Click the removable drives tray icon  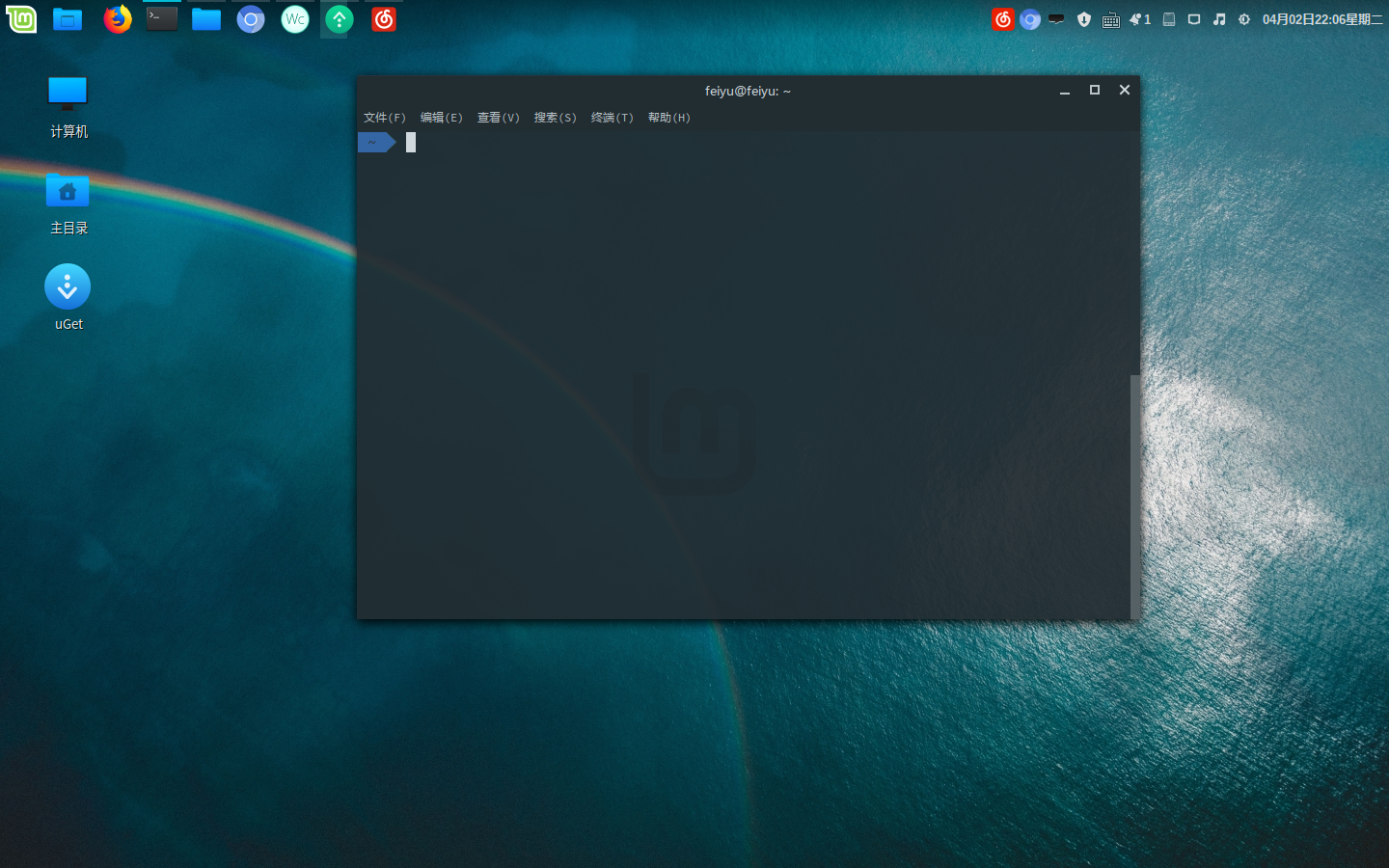(x=1169, y=19)
